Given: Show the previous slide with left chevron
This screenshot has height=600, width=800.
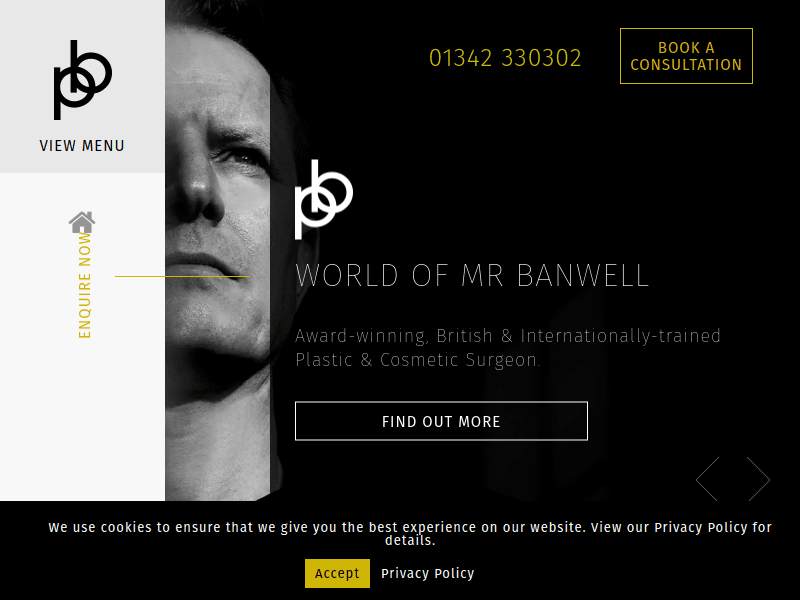Looking at the screenshot, I should tap(708, 479).
